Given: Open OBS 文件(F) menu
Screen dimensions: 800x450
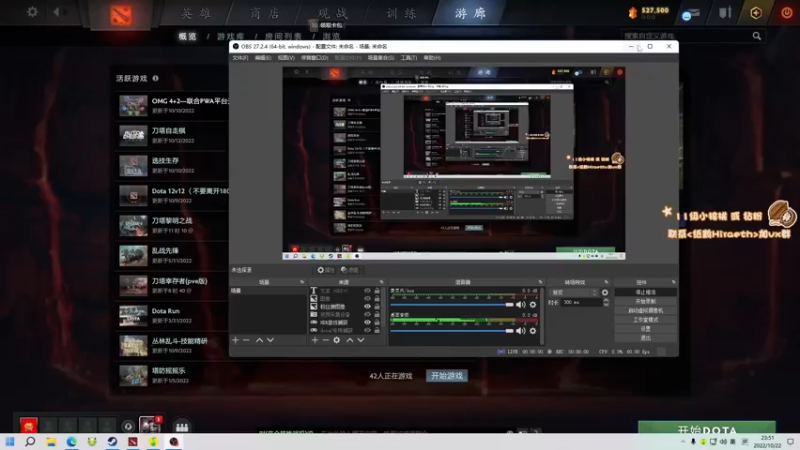Looking at the screenshot, I should click(x=240, y=58).
